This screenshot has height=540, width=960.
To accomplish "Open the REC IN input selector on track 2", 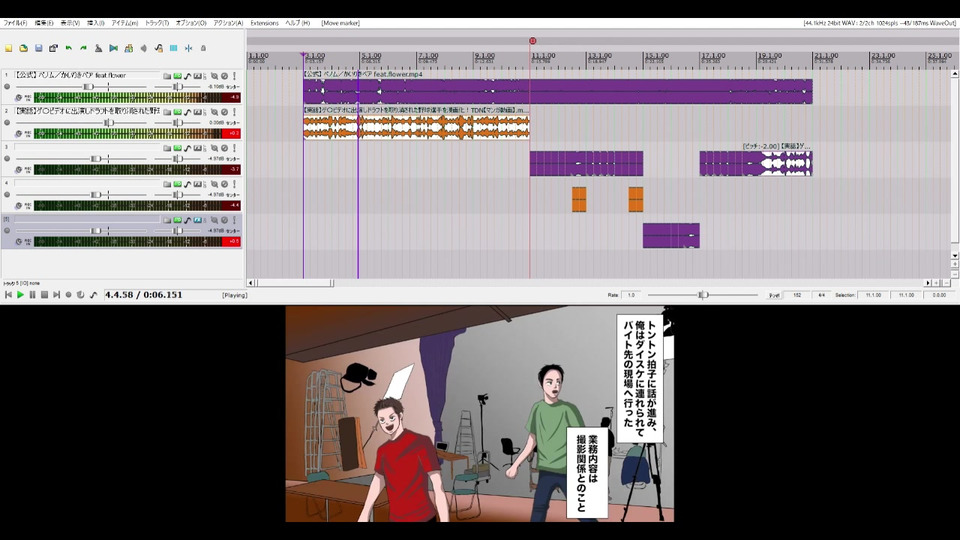I will tap(28, 133).
